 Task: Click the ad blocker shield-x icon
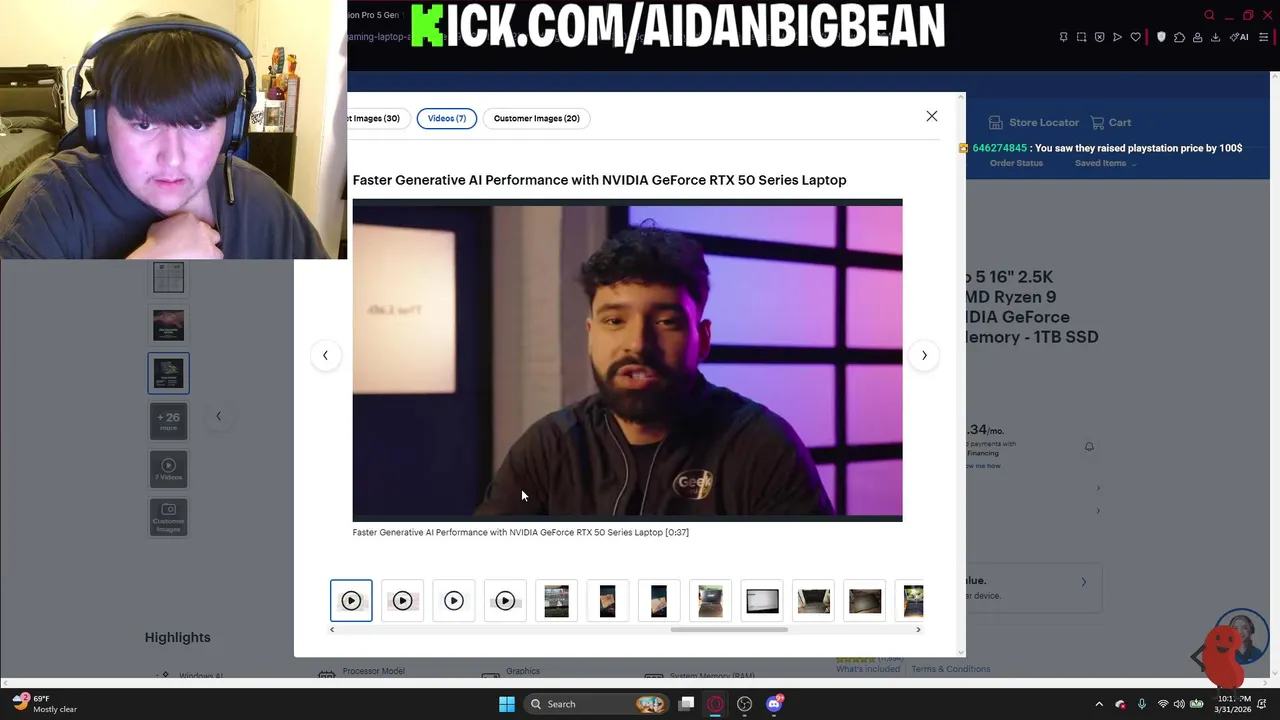pyautogui.click(x=1099, y=37)
